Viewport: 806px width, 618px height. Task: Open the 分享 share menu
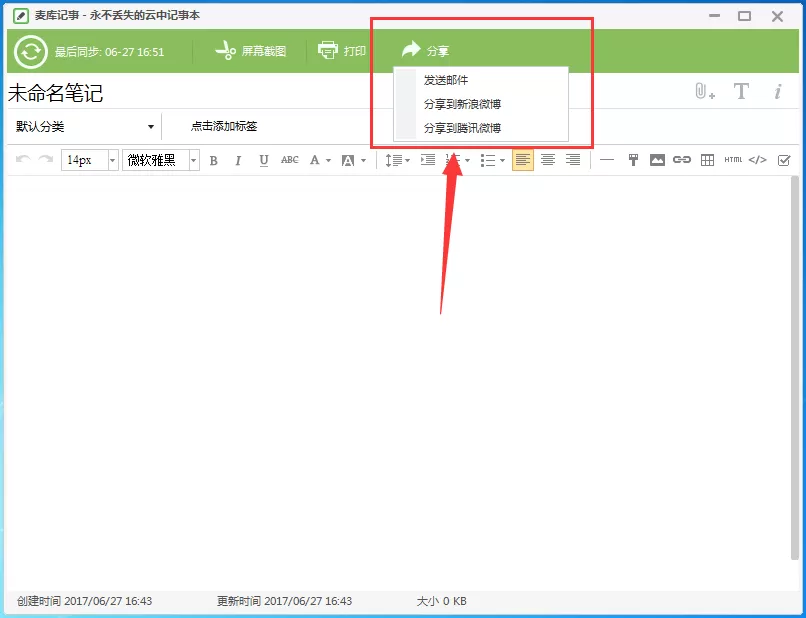[425, 50]
